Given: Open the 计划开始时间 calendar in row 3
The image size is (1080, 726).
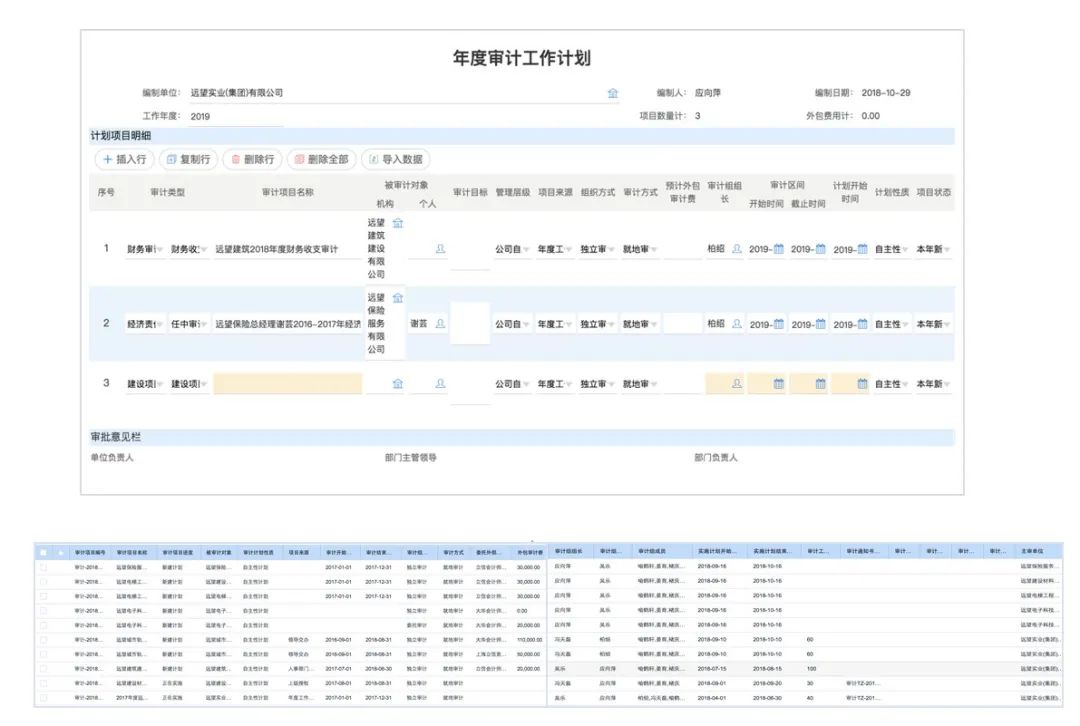Looking at the screenshot, I should click(862, 384).
